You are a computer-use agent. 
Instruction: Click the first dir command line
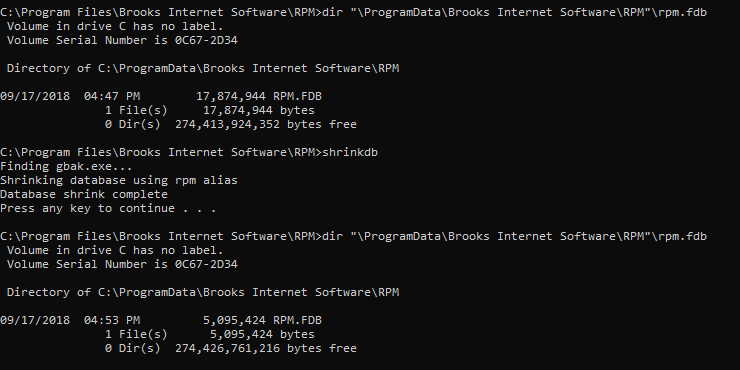[x=353, y=12]
